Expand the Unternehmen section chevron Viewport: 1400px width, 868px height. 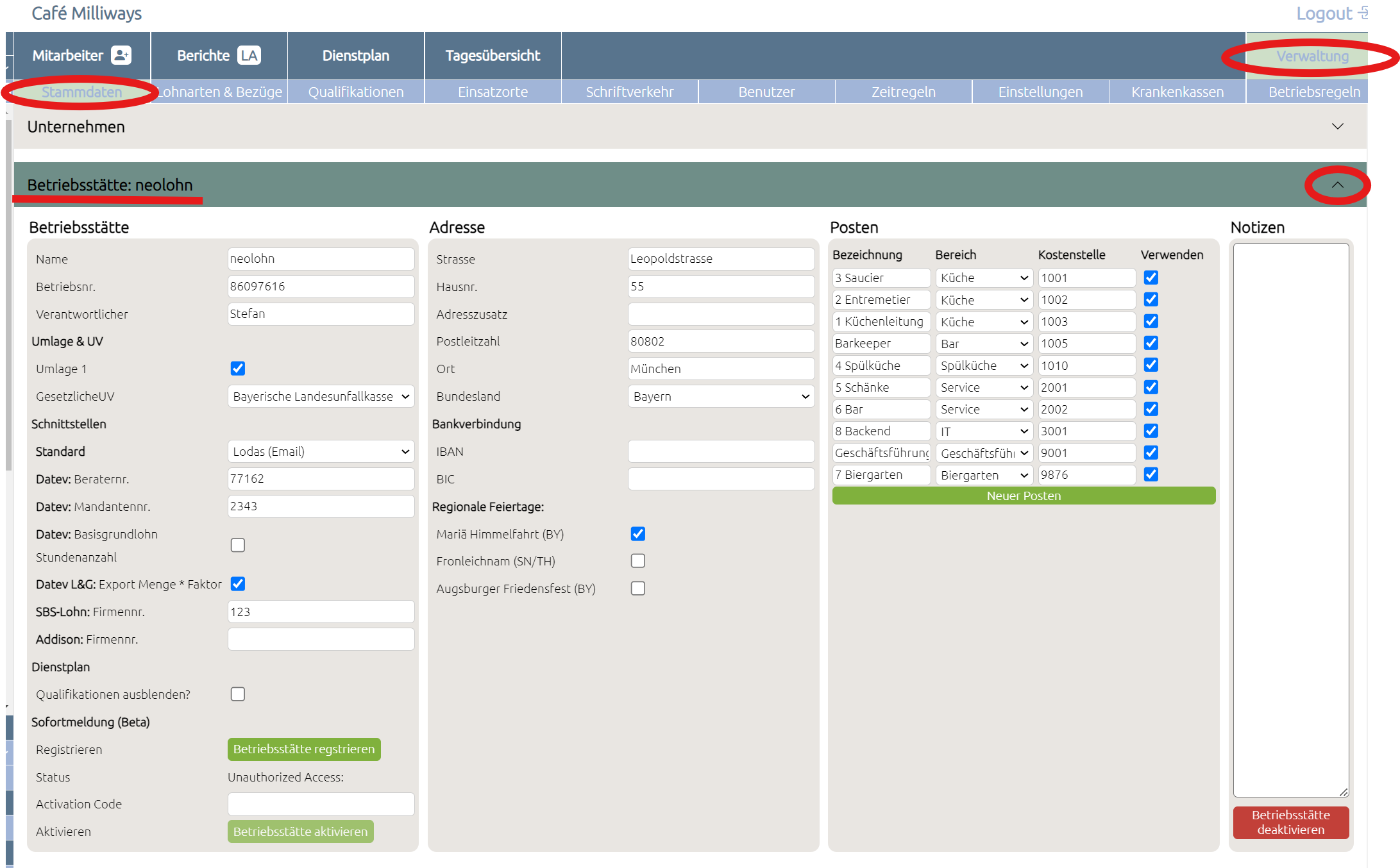coord(1338,126)
